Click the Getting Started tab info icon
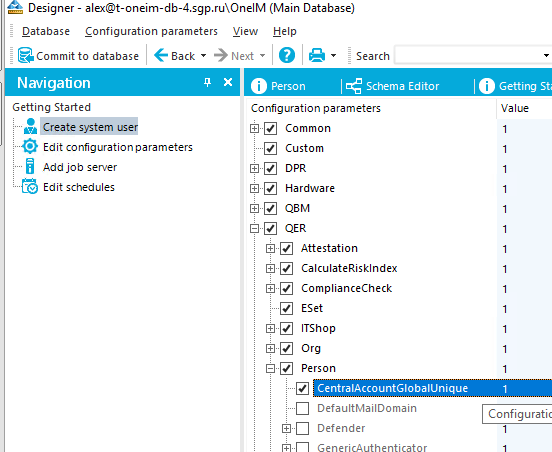Screen dimensions: 552x452 tap(487, 86)
